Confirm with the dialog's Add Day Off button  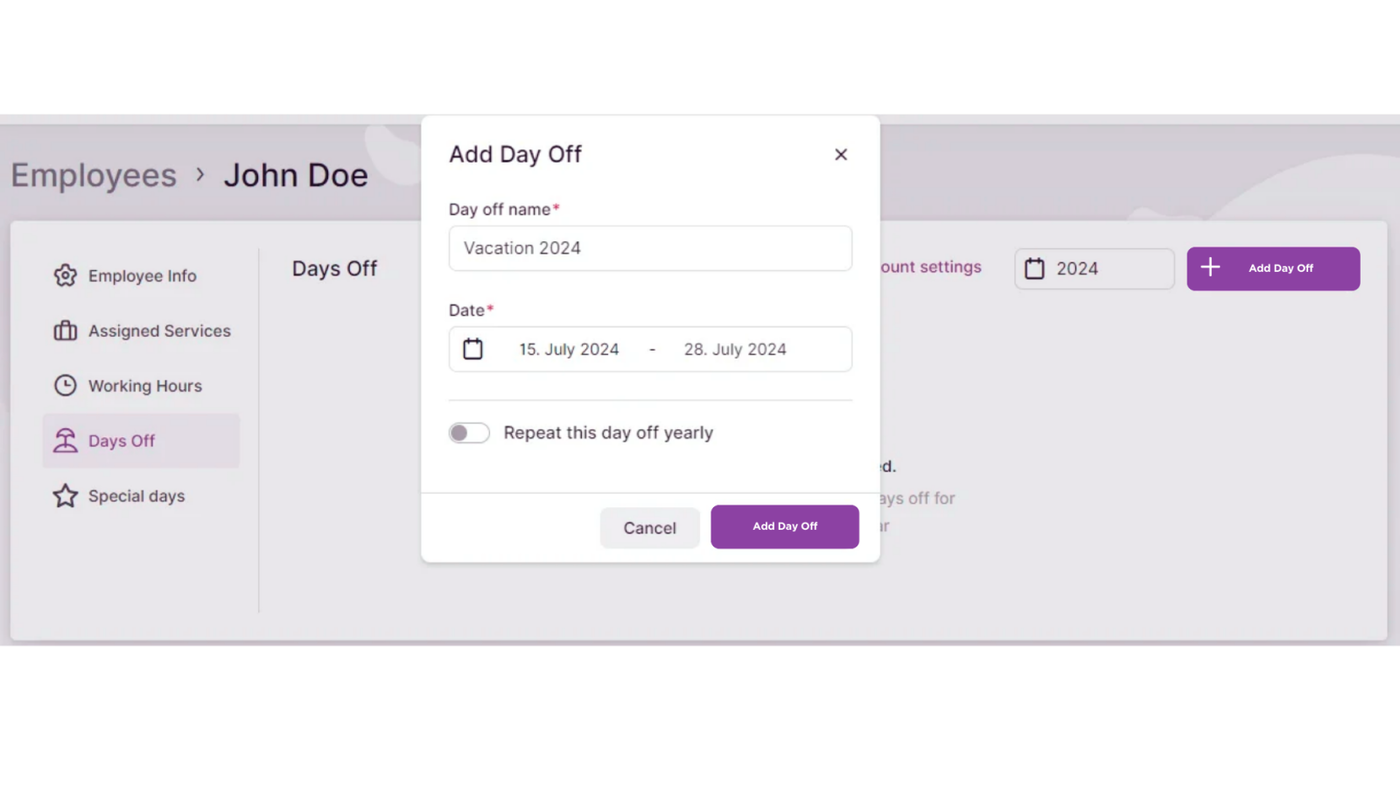pos(784,527)
